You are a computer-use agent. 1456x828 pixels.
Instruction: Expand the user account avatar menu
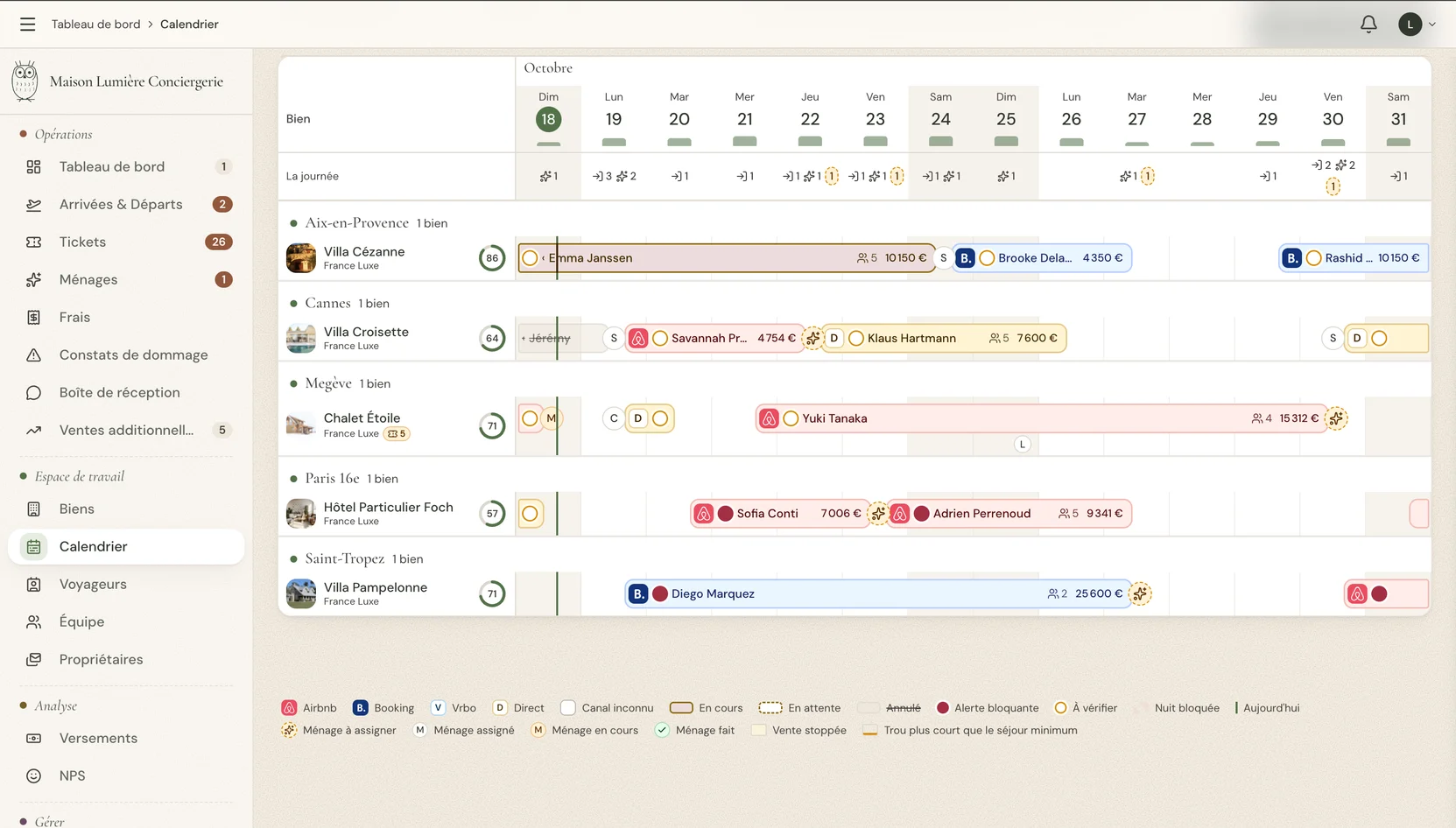pos(1417,25)
